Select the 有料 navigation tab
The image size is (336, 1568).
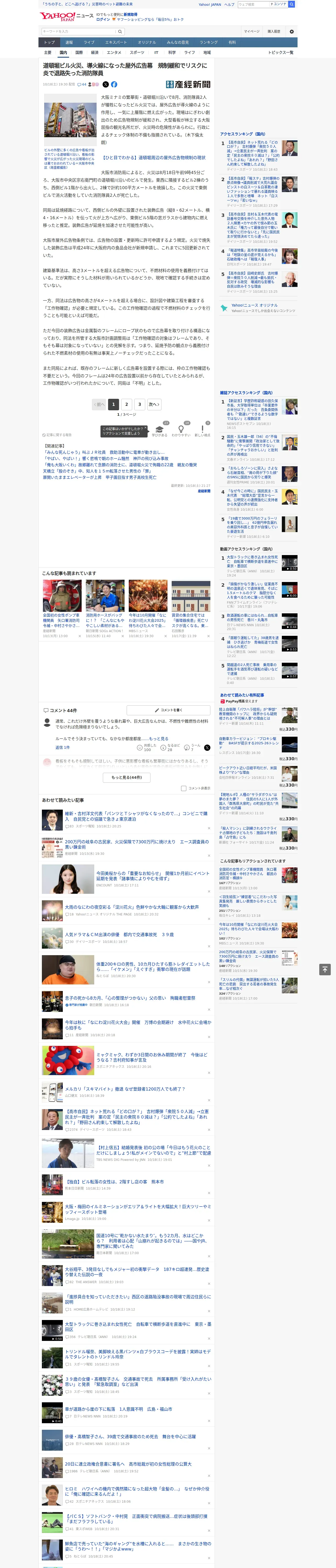(232, 42)
